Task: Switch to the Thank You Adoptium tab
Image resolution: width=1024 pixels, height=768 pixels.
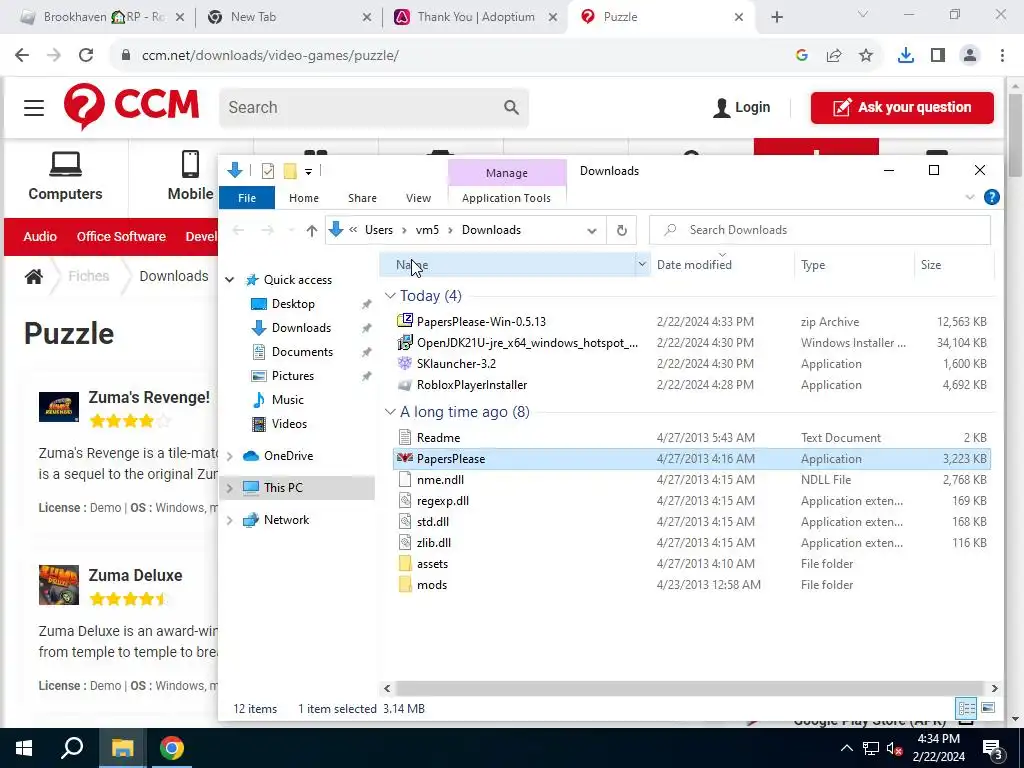Action: (476, 17)
